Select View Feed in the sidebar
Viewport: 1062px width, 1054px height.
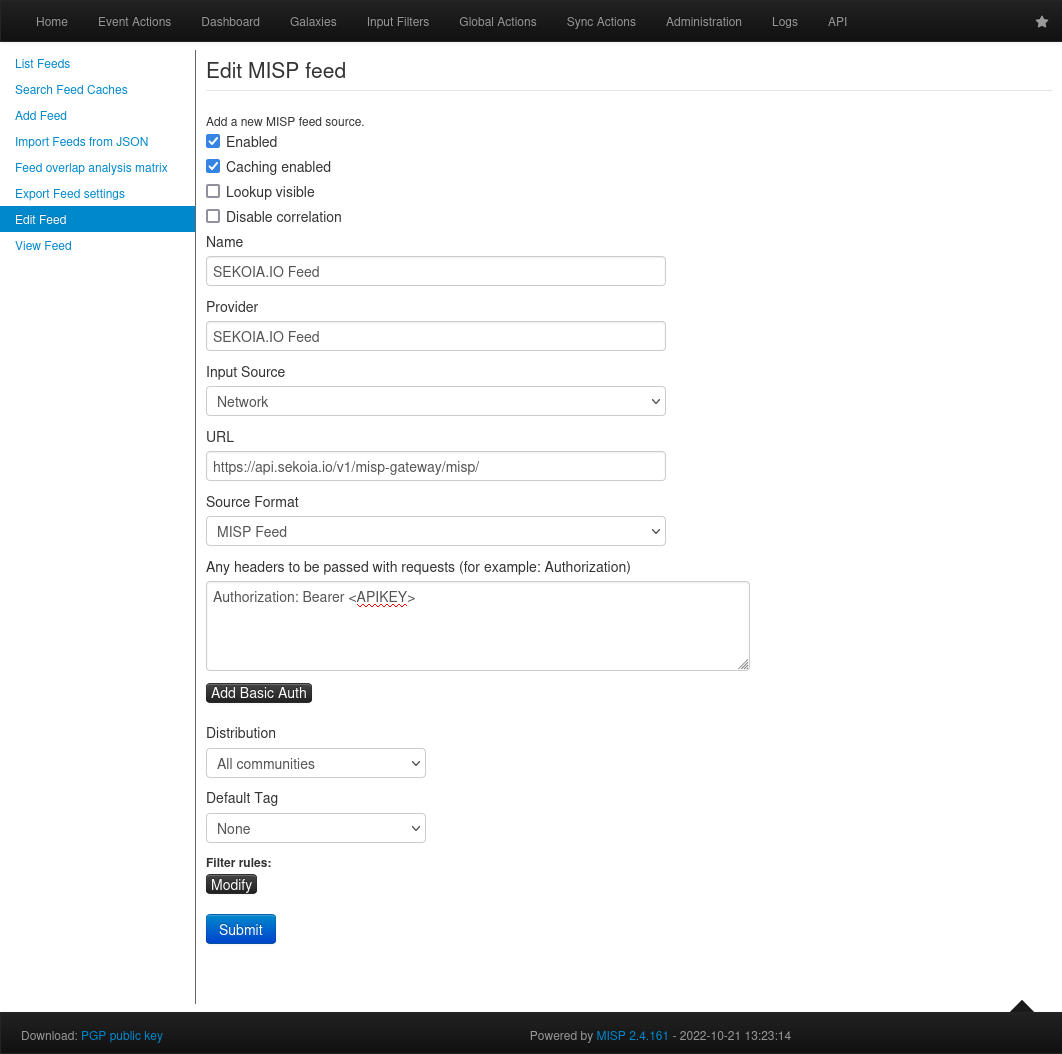(x=43, y=245)
